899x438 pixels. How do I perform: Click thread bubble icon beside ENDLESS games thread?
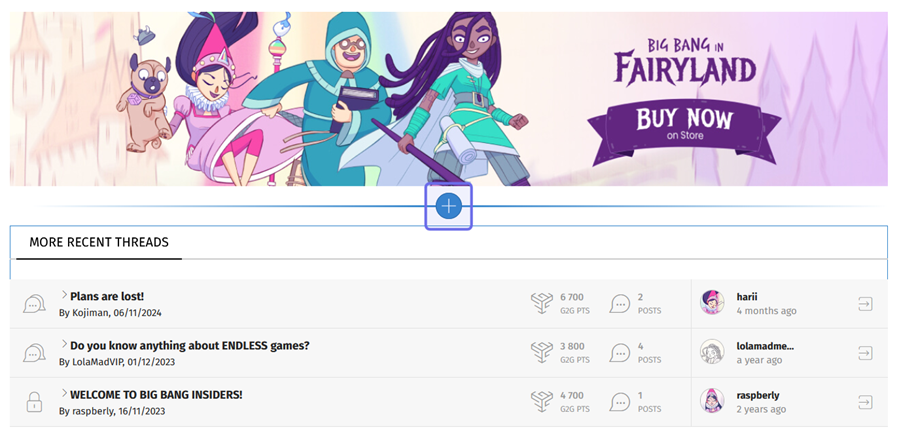click(34, 353)
